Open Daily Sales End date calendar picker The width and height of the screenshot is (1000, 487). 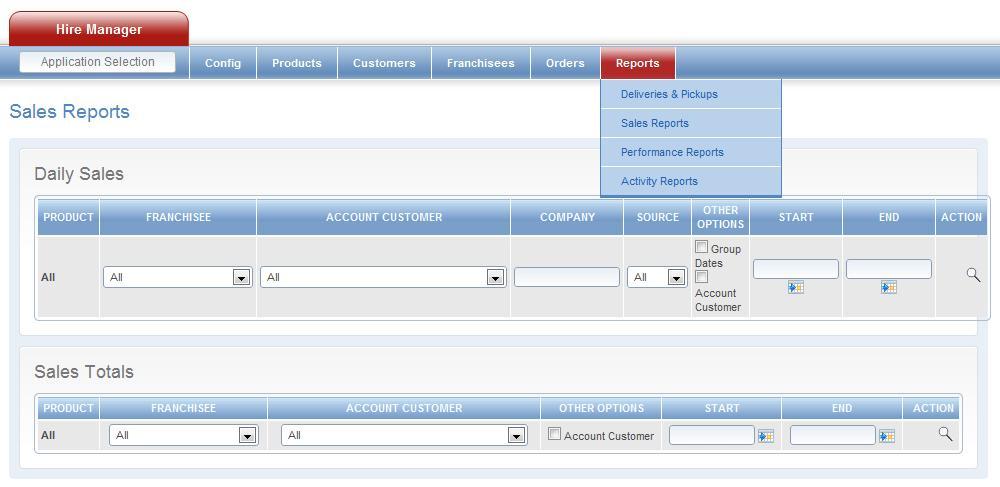pyautogui.click(x=888, y=287)
